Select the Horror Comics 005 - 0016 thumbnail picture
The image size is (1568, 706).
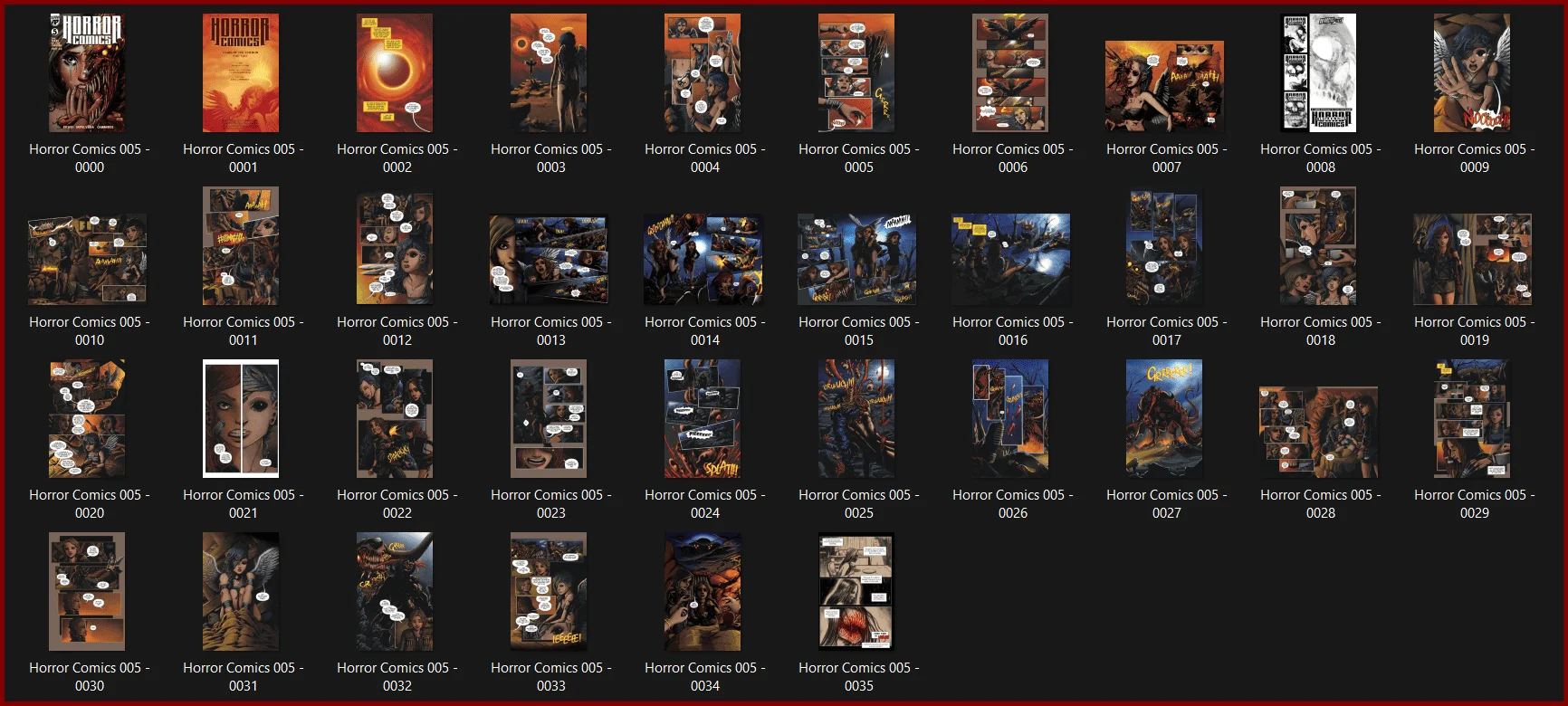coord(1010,260)
